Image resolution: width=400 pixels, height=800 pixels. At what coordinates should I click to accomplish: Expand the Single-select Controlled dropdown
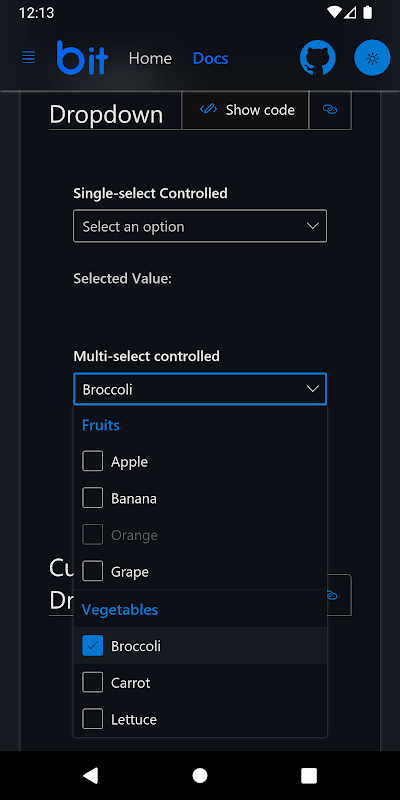click(x=200, y=226)
